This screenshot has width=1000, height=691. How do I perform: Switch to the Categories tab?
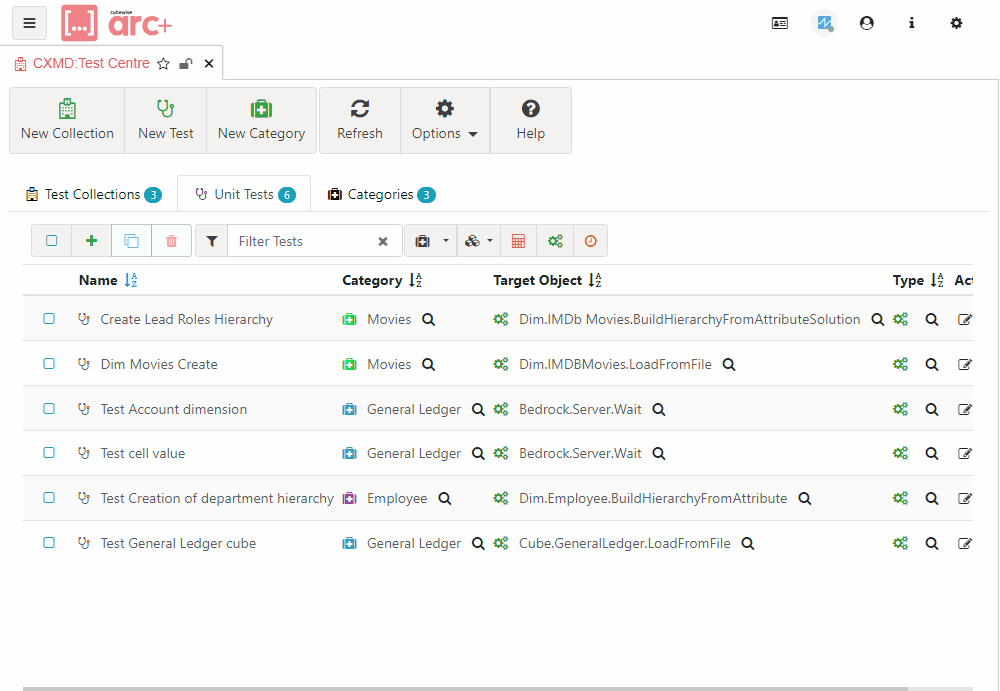coord(380,194)
